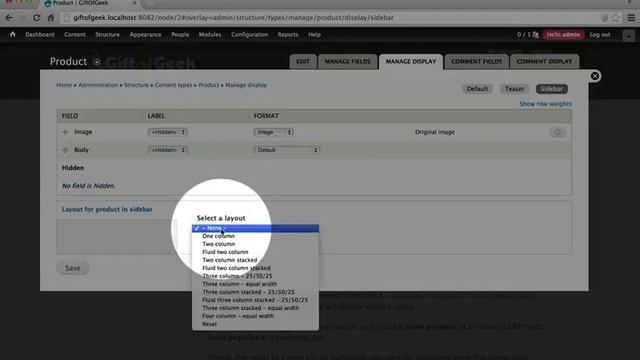Select the One column layout
Image resolution: width=640 pixels, height=360 pixels.
(x=256, y=236)
